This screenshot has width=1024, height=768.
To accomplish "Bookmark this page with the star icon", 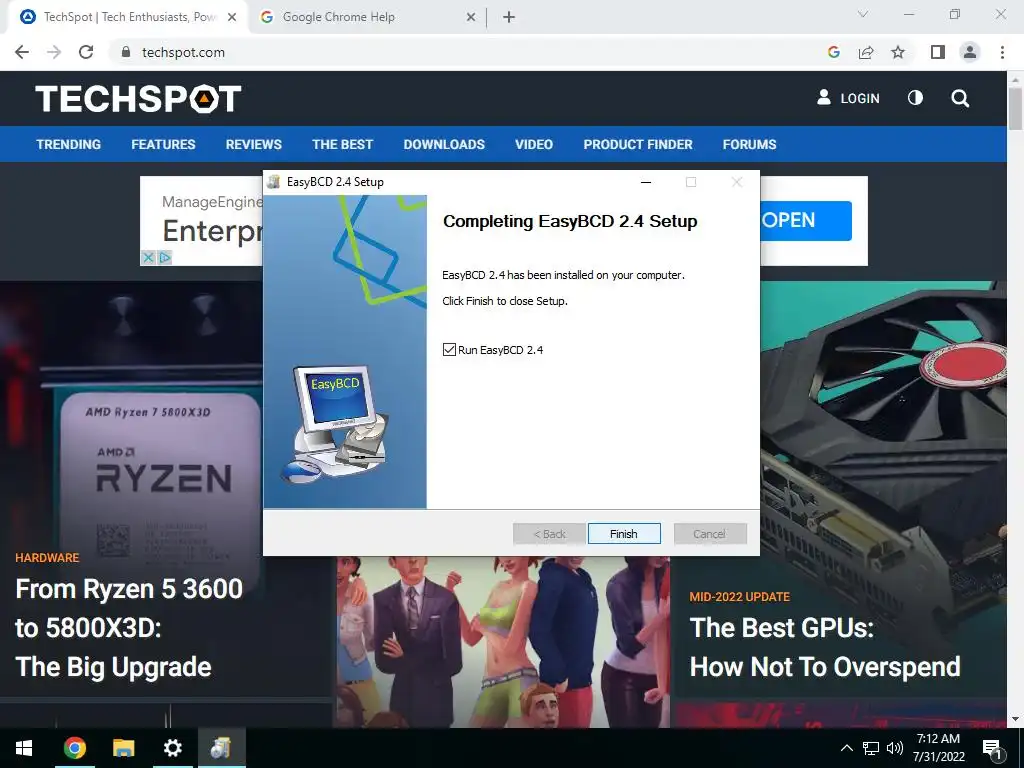I will [898, 52].
